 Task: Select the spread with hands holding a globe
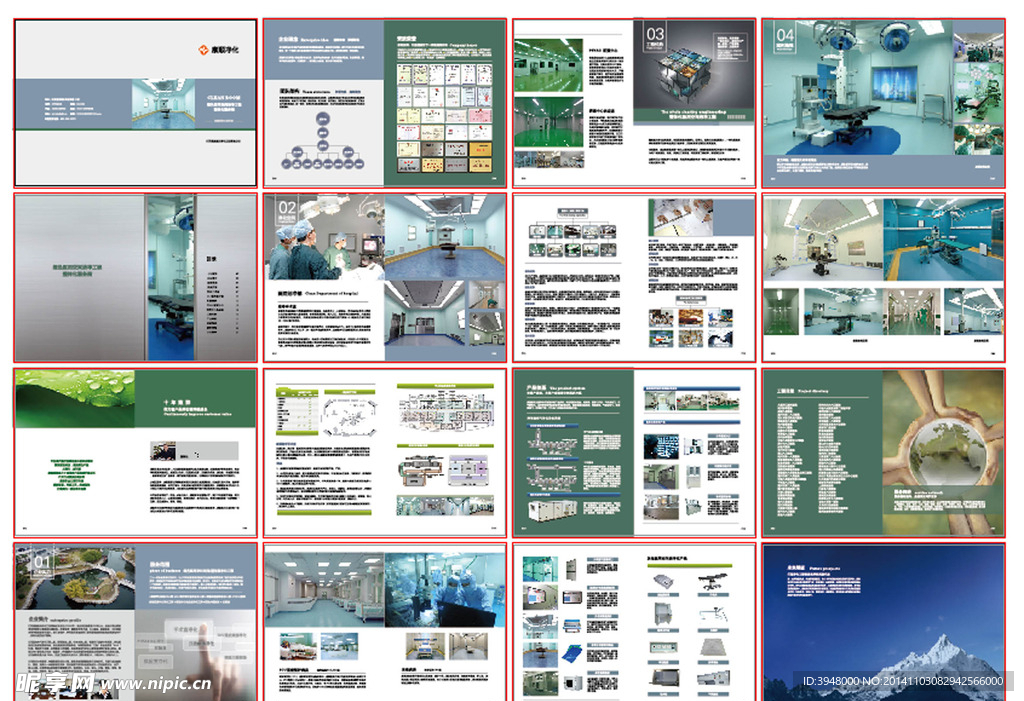[884, 453]
